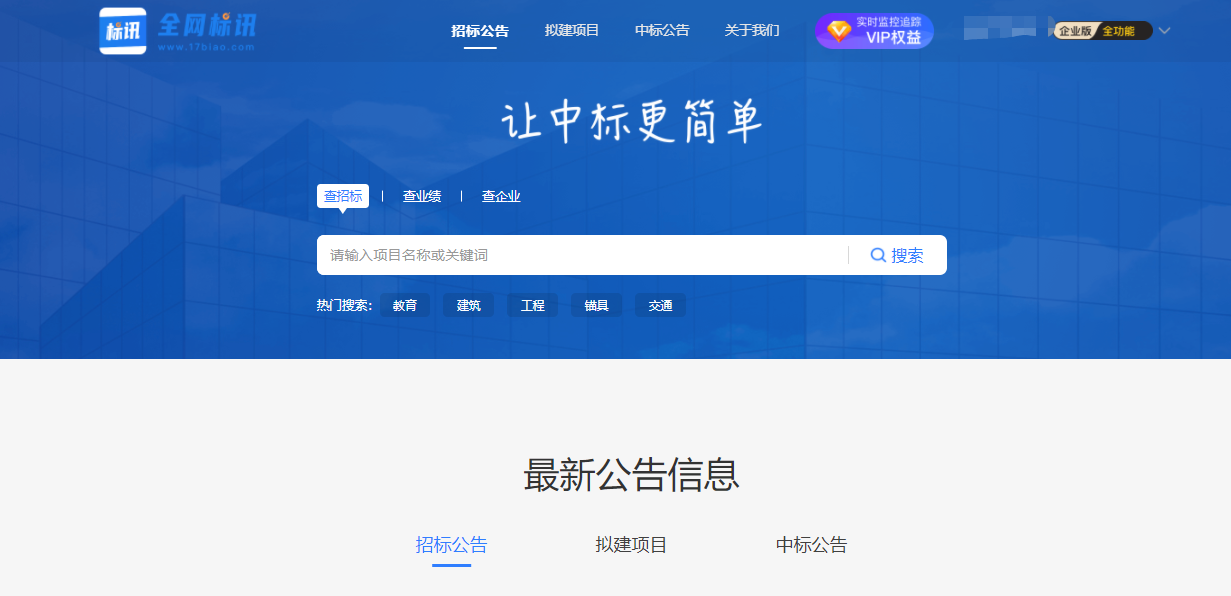Switch to 查企业 search mode
Screen dimensions: 1231x596
click(501, 196)
